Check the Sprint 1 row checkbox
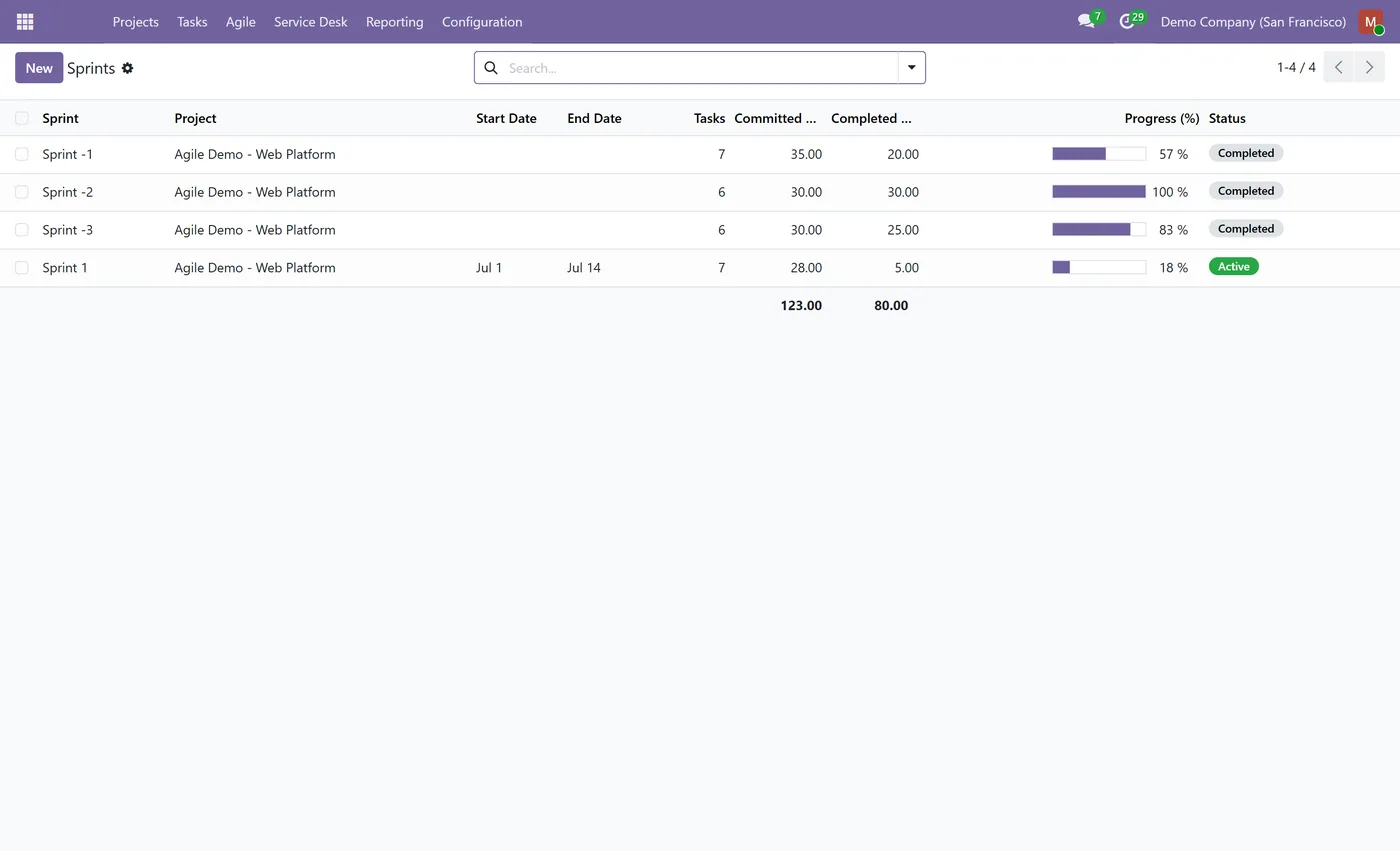The height and width of the screenshot is (851, 1400). tap(21, 268)
